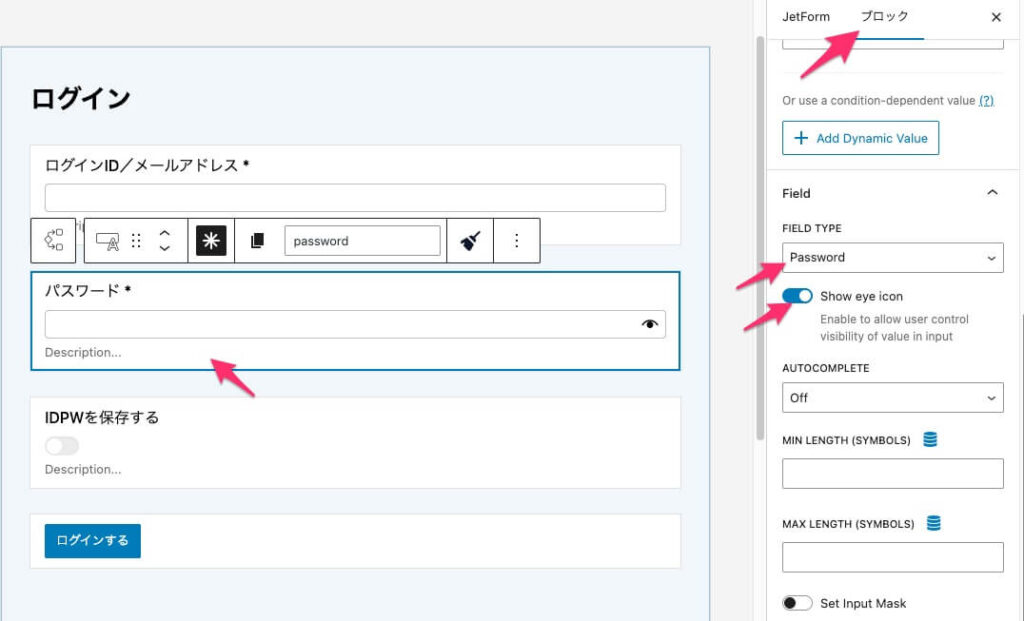This screenshot has width=1024, height=621.
Task: Collapse the Field section
Action: point(992,193)
